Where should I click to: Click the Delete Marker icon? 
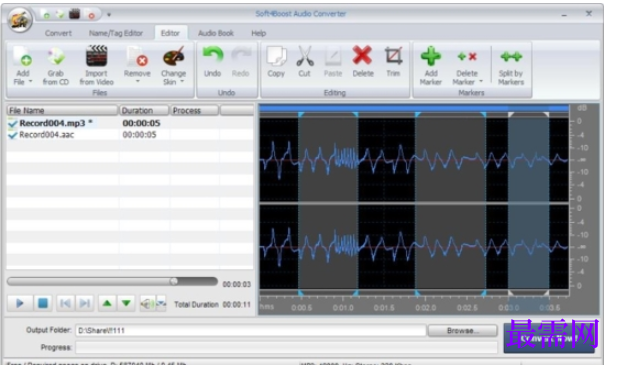[467, 57]
